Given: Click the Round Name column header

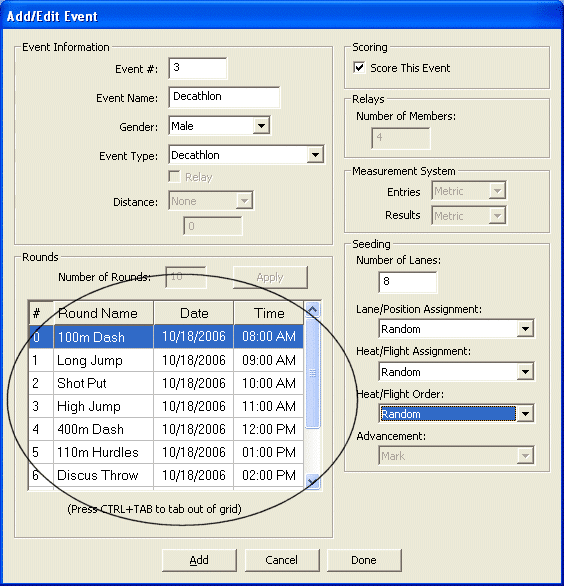Looking at the screenshot, I should tap(104, 313).
